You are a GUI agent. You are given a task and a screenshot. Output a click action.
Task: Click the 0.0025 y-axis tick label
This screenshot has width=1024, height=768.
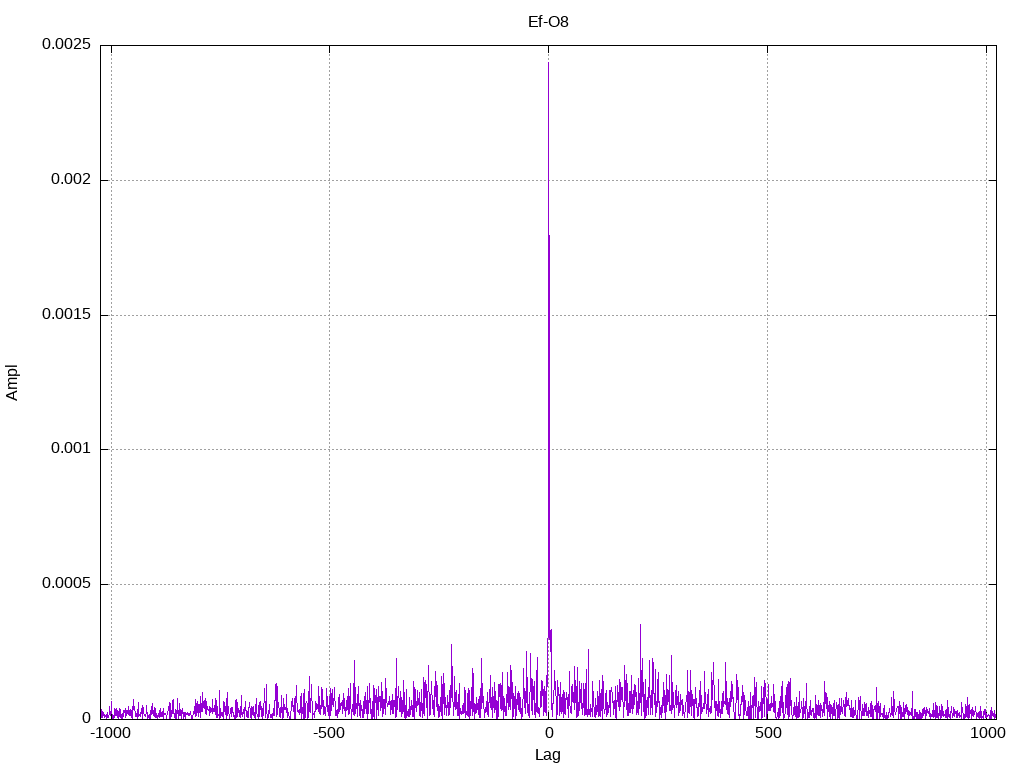tap(66, 44)
